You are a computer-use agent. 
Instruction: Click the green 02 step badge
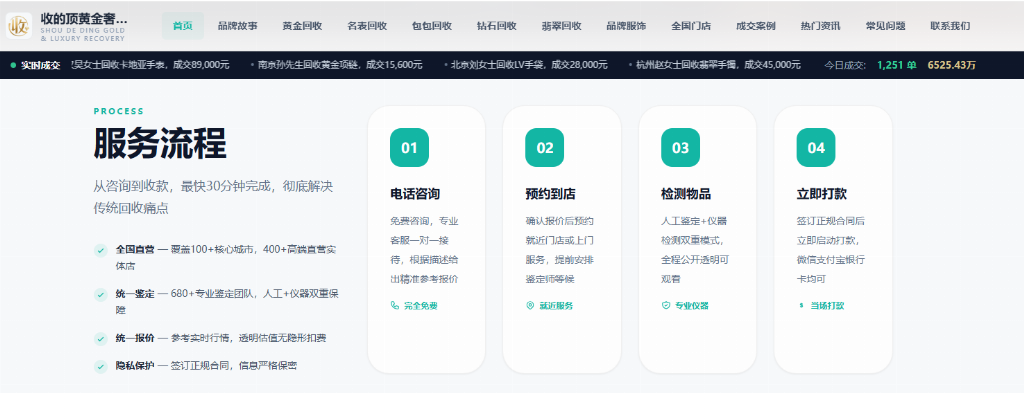(545, 148)
